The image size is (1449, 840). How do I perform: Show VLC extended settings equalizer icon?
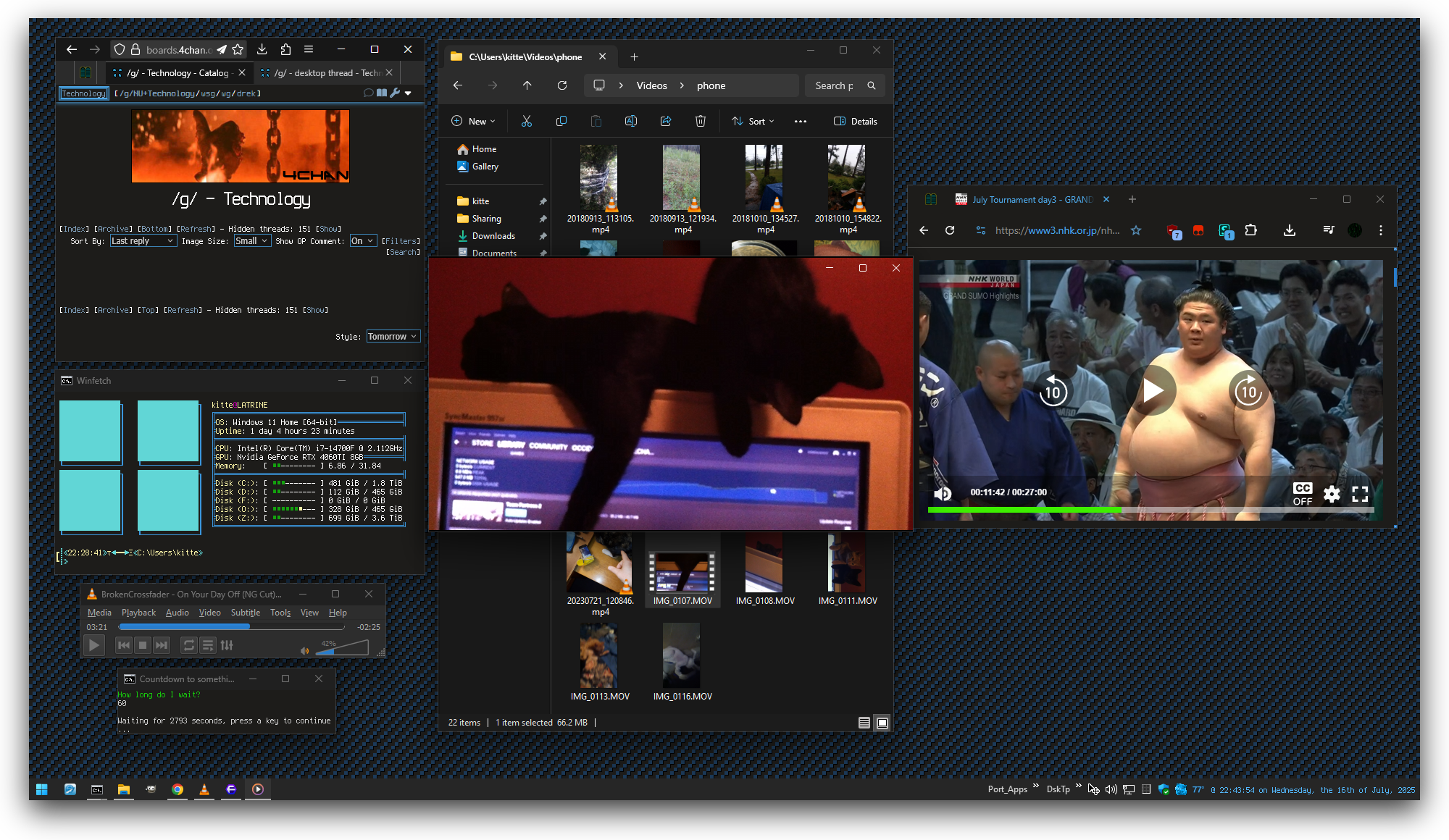point(227,645)
